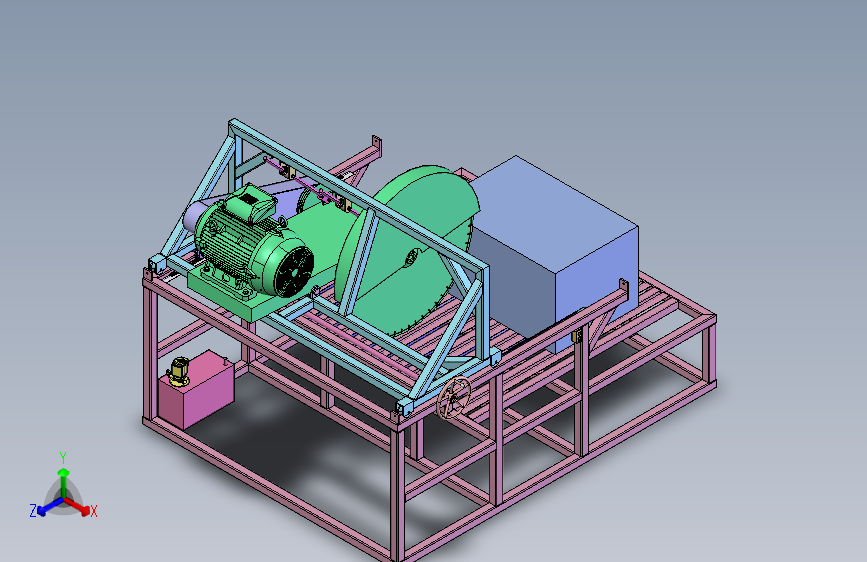
Task: Select the round handwheel on the frame front
Action: [x=454, y=398]
